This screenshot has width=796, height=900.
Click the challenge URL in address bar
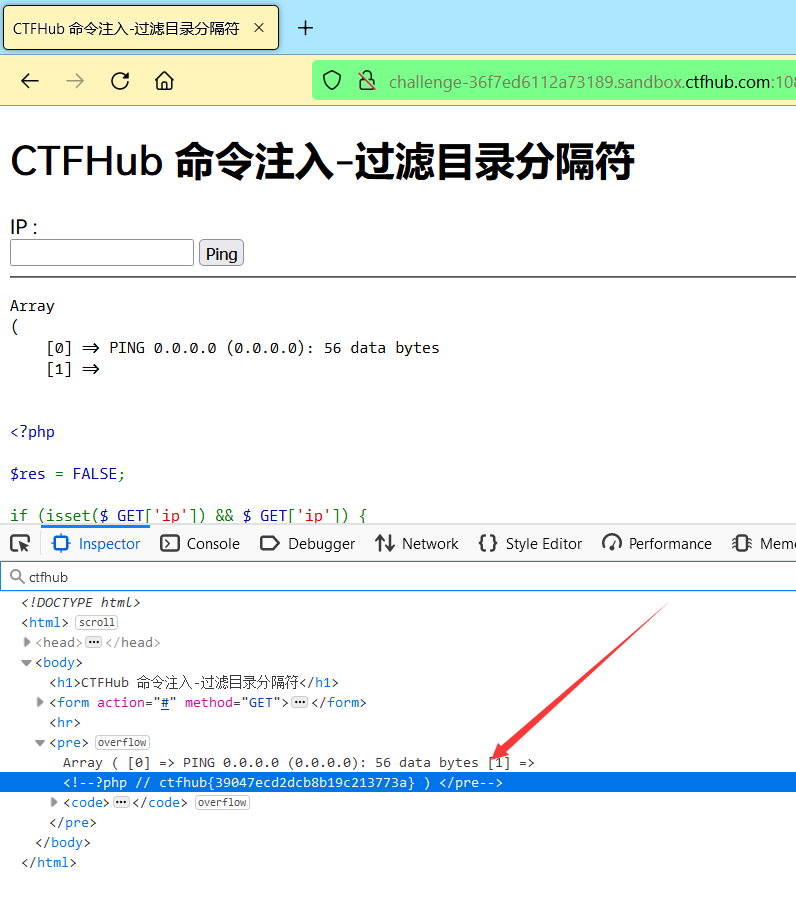tap(592, 82)
